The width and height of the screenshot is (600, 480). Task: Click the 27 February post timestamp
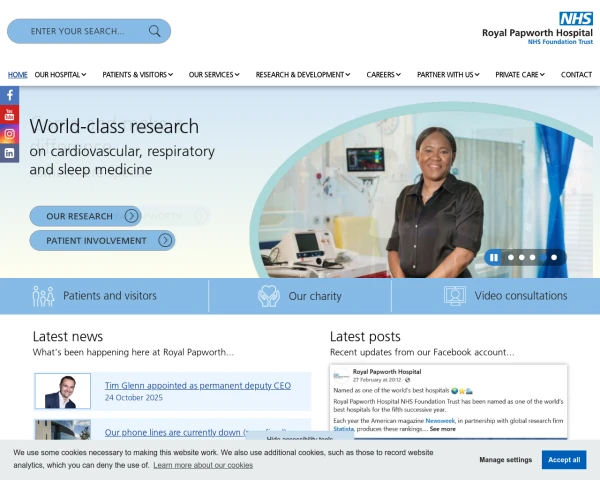coord(377,380)
